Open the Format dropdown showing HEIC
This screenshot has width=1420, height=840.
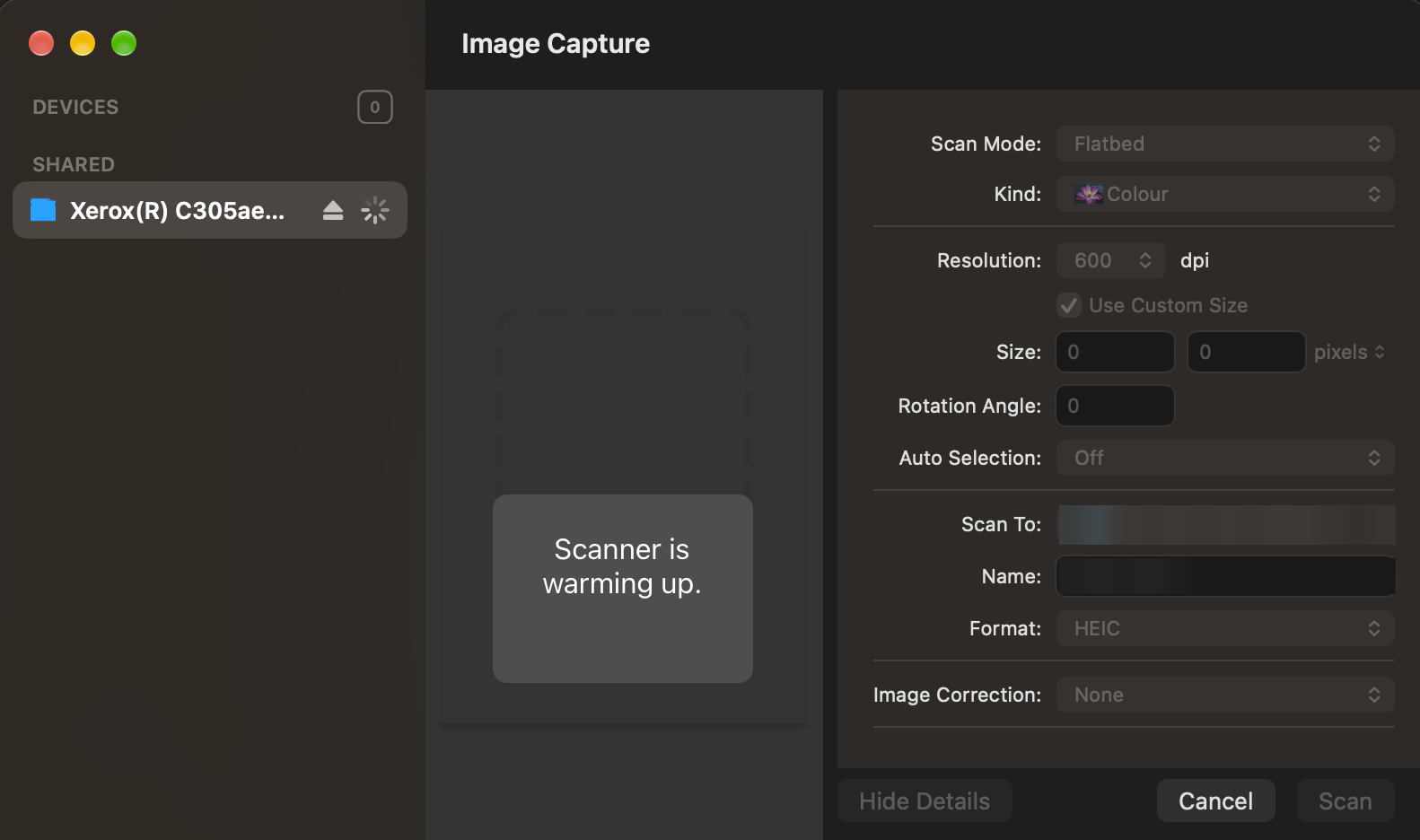coord(1225,628)
